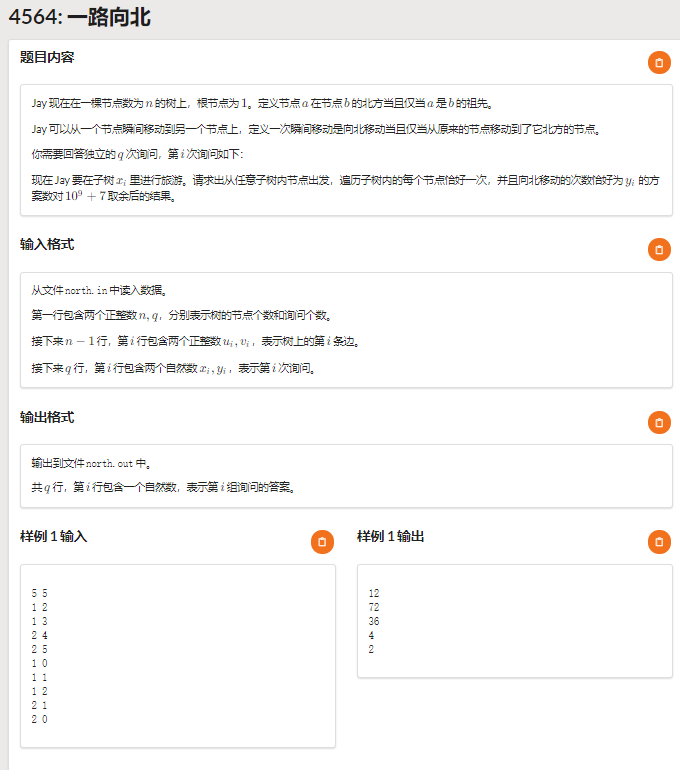The height and width of the screenshot is (770, 680).
Task: Click the 输出格式 section heading
Action: [47, 417]
